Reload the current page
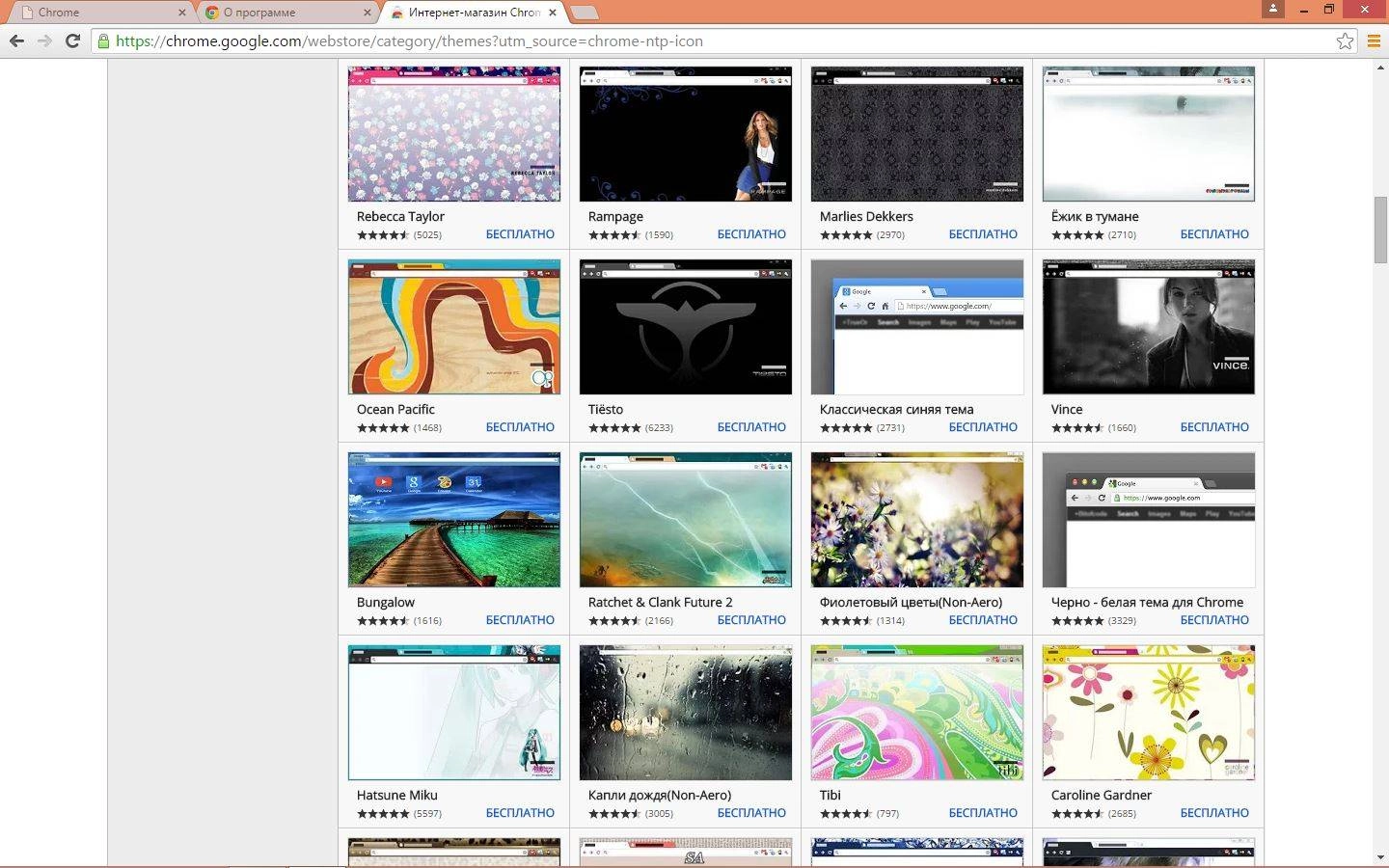The height and width of the screenshot is (868, 1389). pos(72,41)
